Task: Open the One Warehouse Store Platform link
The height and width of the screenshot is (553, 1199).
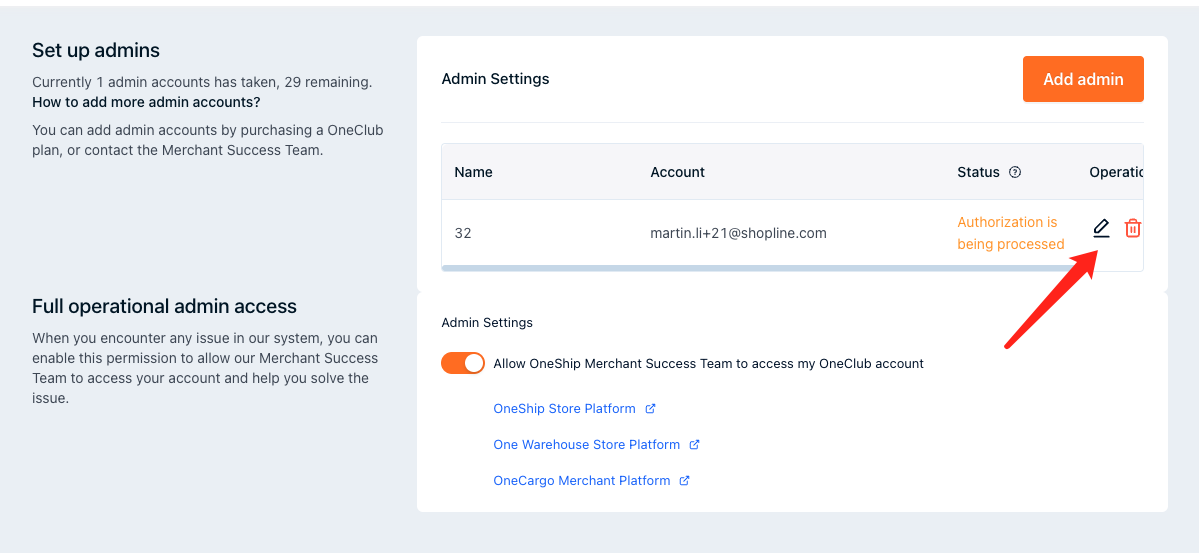Action: point(586,445)
